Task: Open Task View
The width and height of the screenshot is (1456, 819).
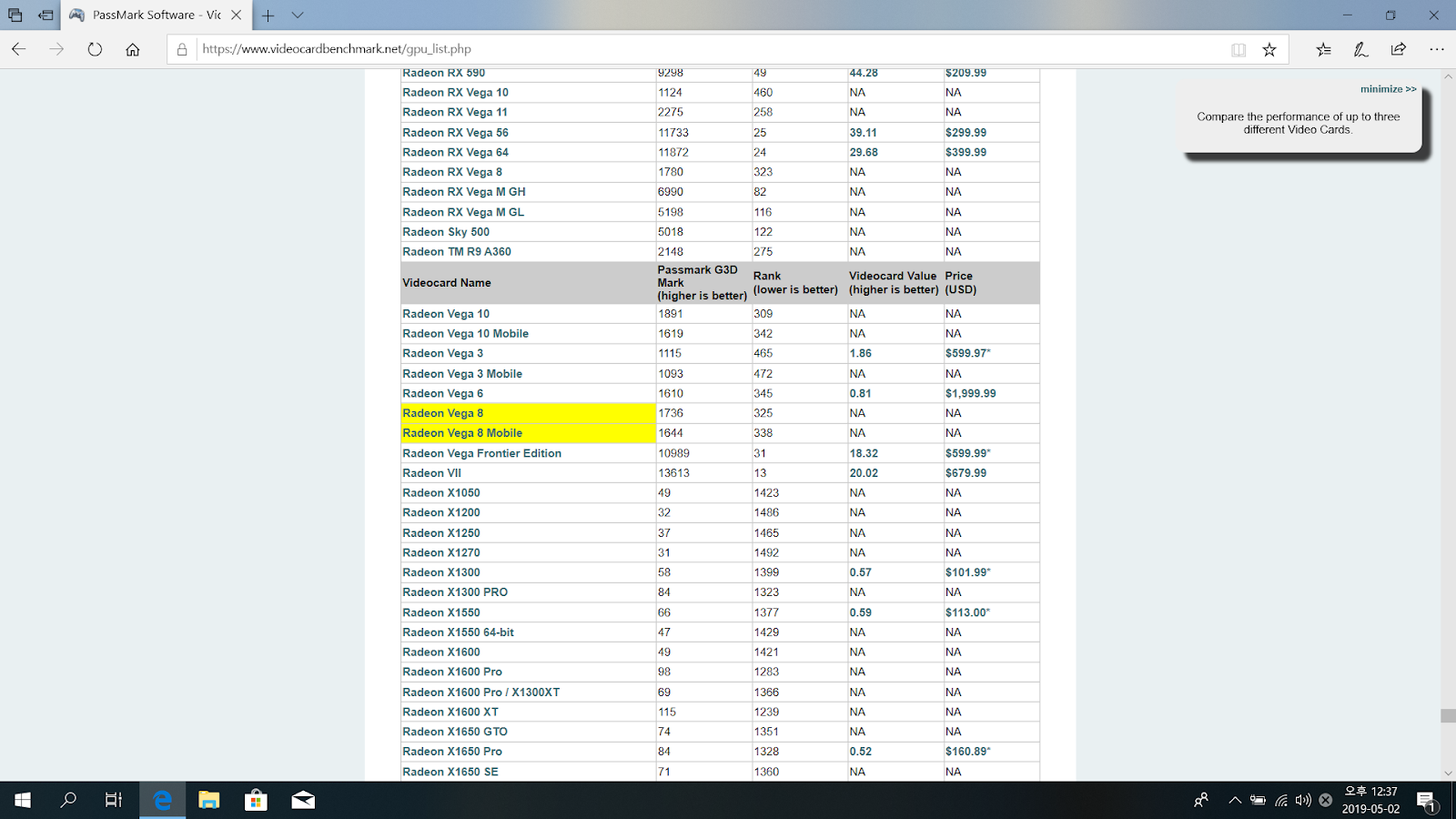Action: click(114, 800)
